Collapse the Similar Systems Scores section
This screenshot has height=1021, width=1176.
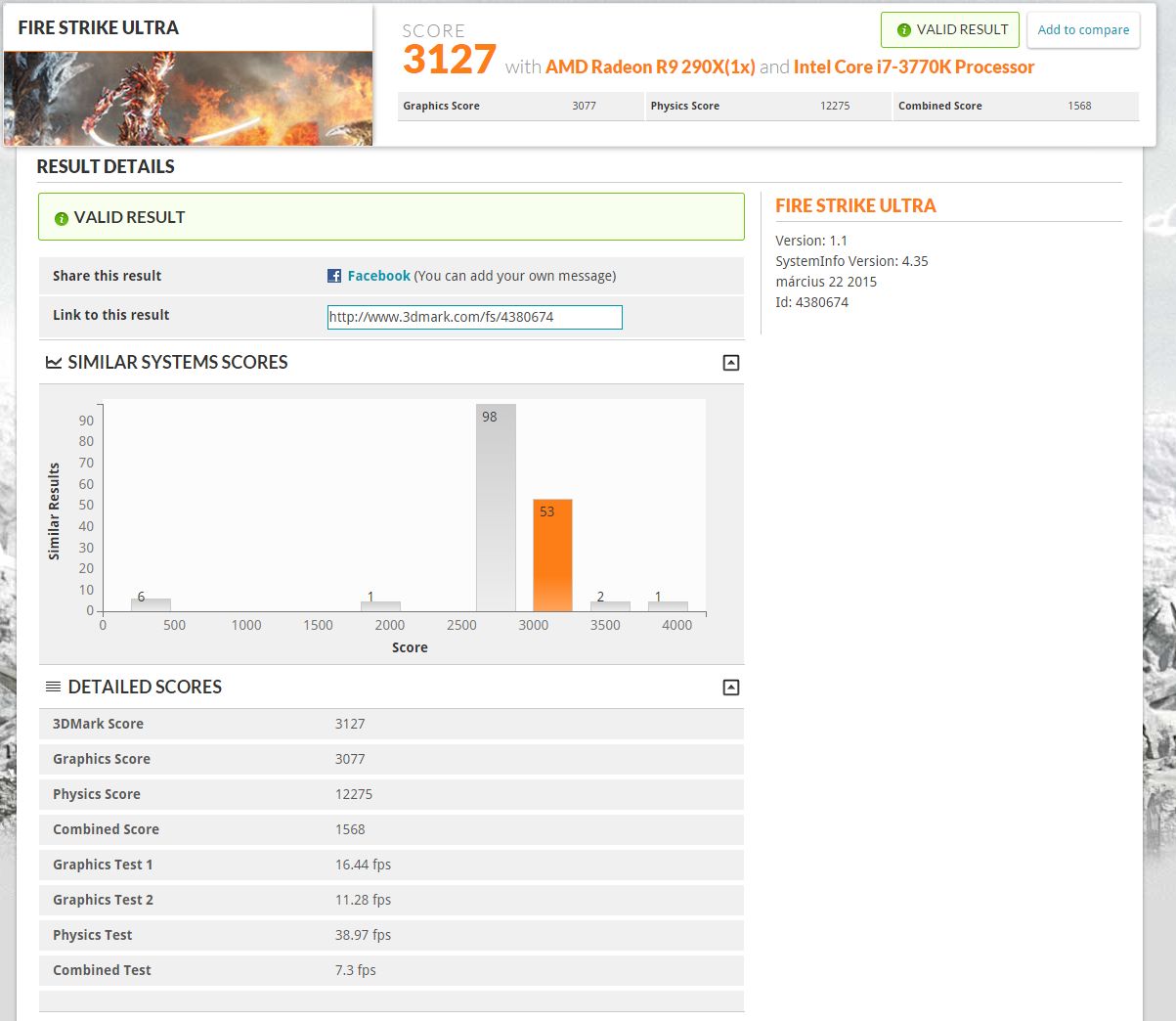(730, 363)
